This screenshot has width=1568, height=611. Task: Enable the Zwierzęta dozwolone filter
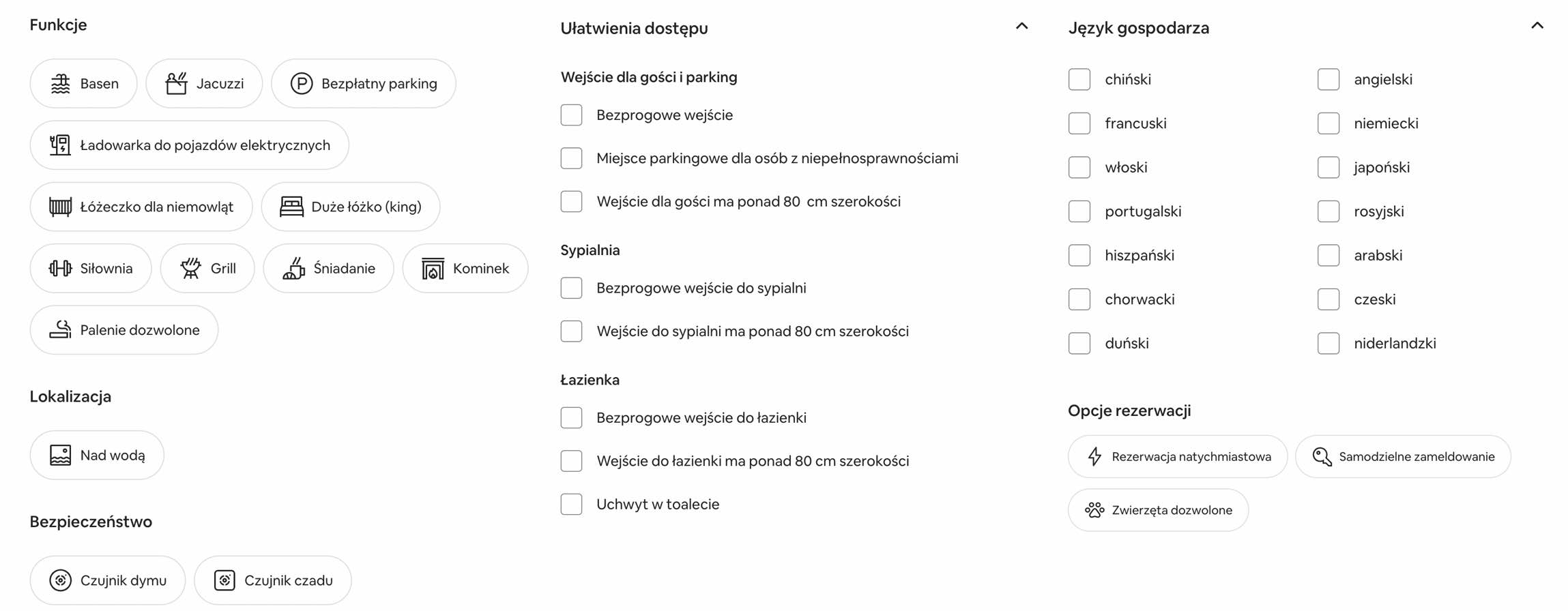pyautogui.click(x=1158, y=509)
